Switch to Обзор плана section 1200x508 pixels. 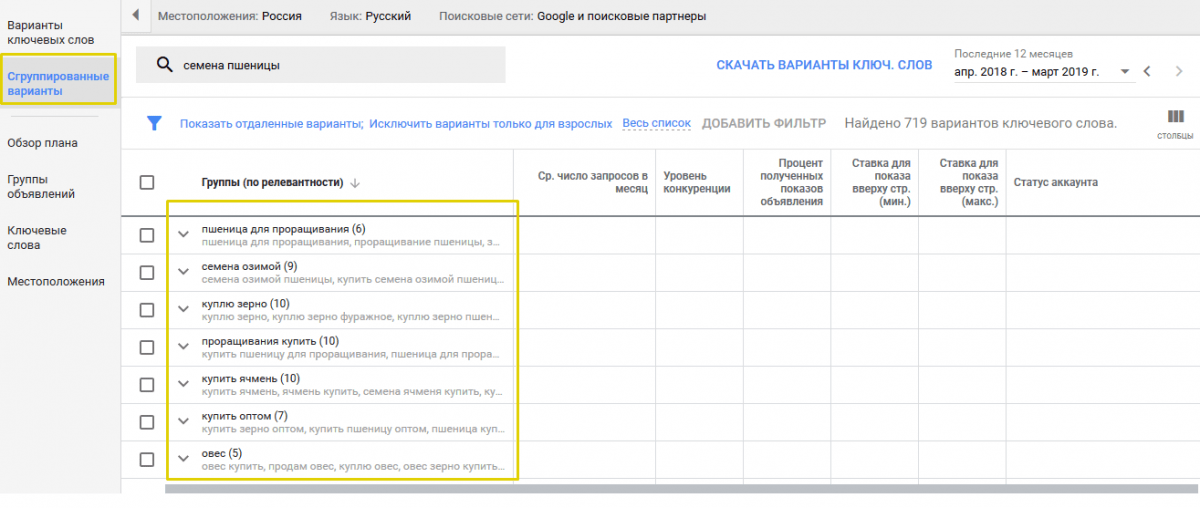click(x=42, y=143)
